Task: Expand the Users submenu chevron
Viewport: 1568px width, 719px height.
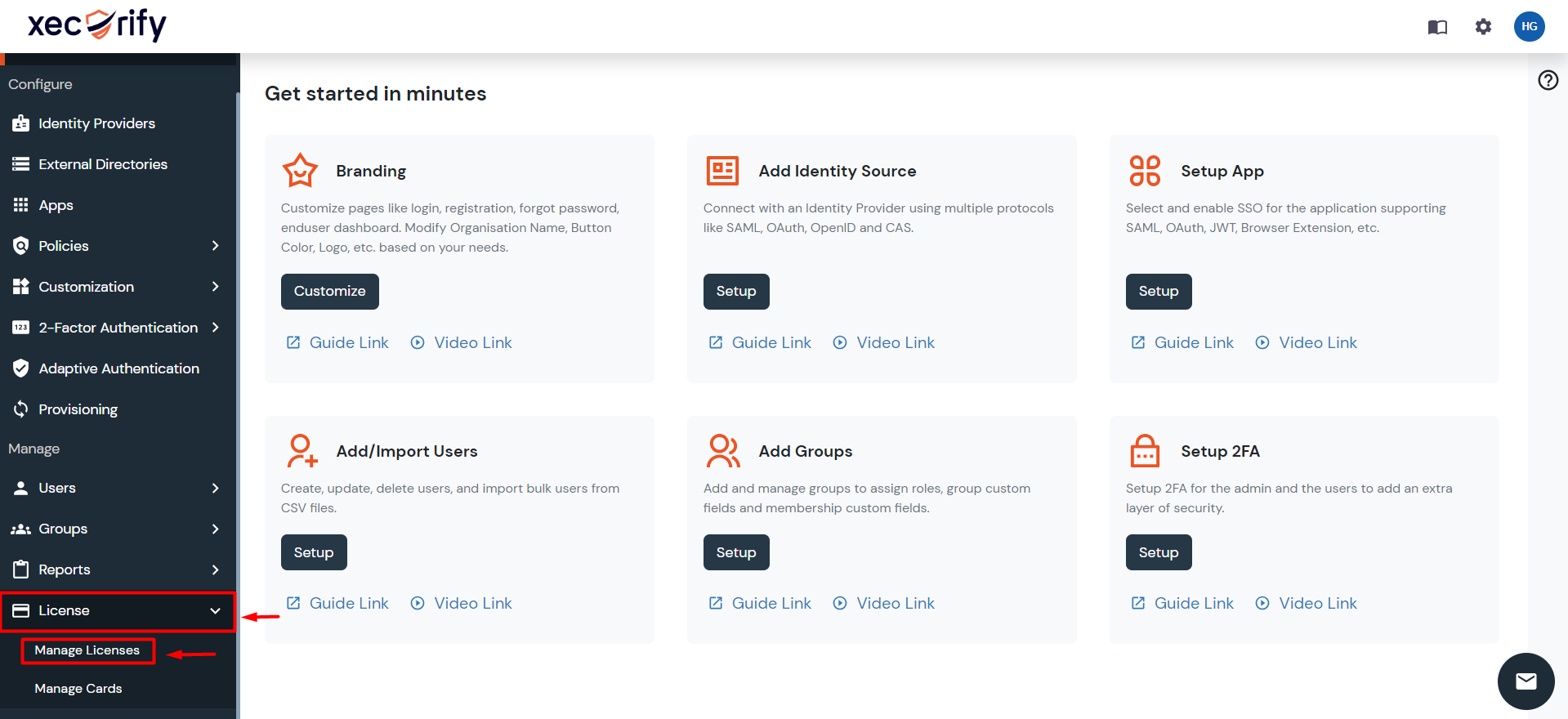Action: [216, 488]
